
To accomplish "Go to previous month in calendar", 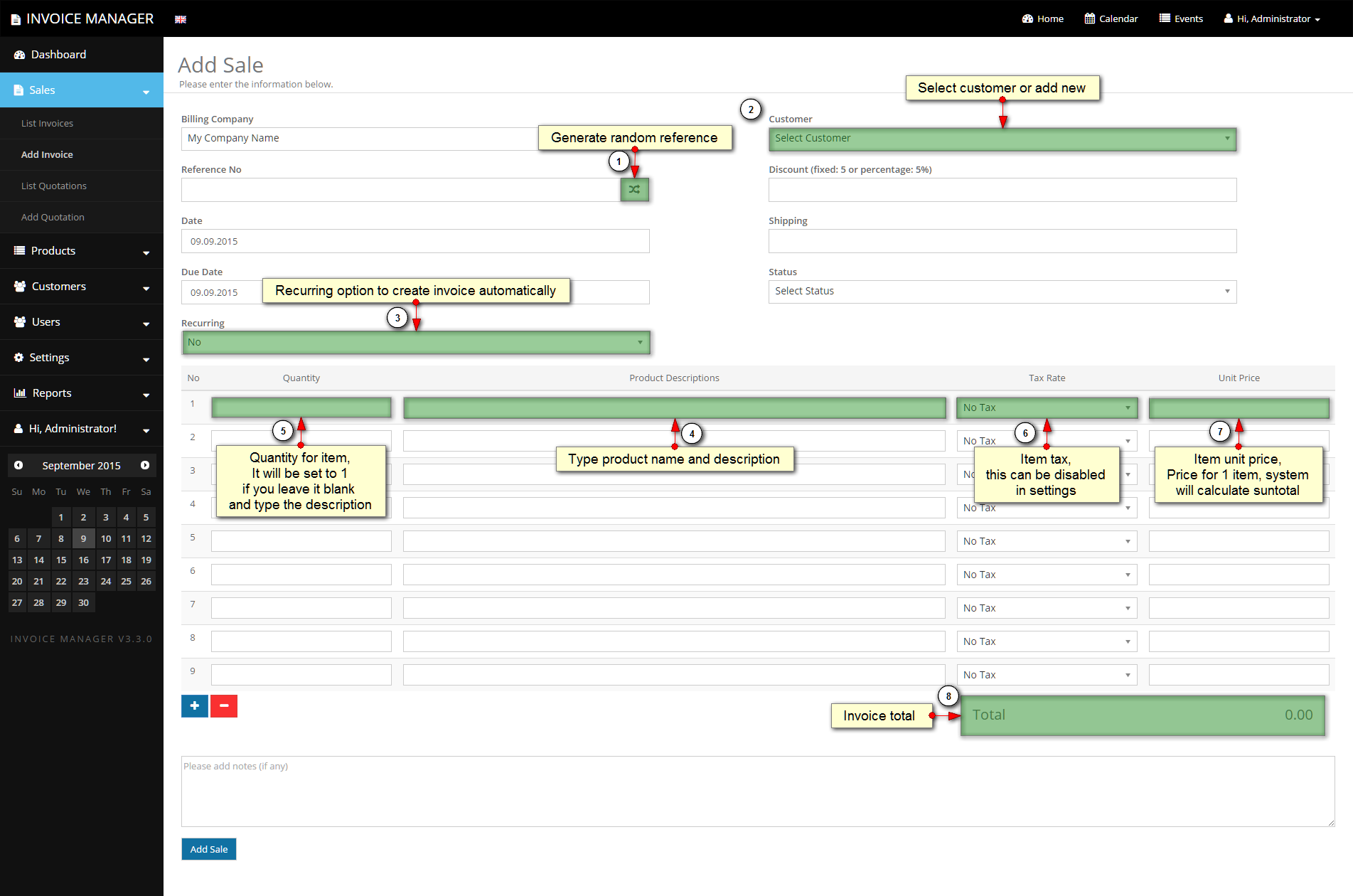I will coord(18,465).
